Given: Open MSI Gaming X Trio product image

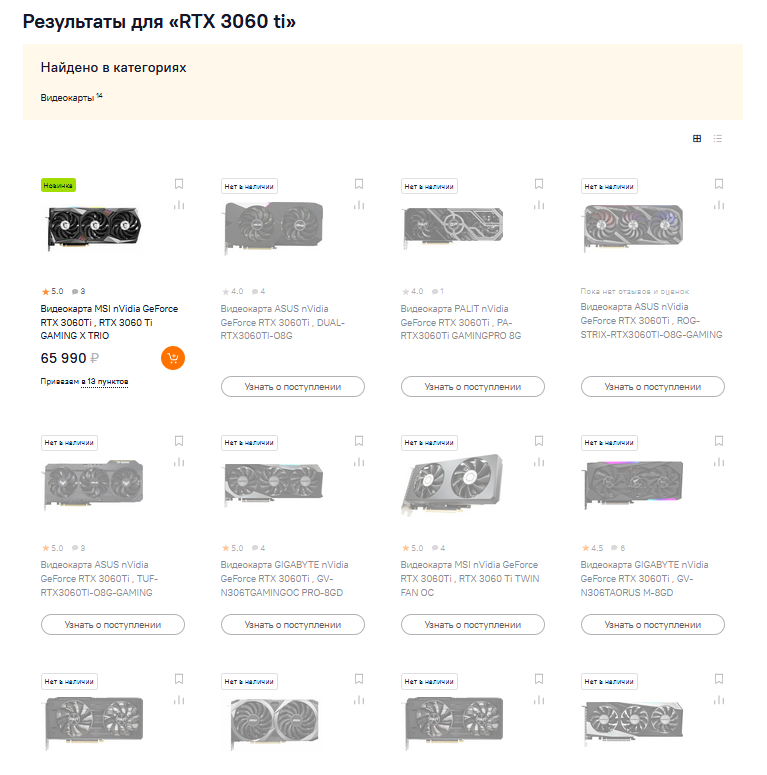Looking at the screenshot, I should (x=95, y=228).
